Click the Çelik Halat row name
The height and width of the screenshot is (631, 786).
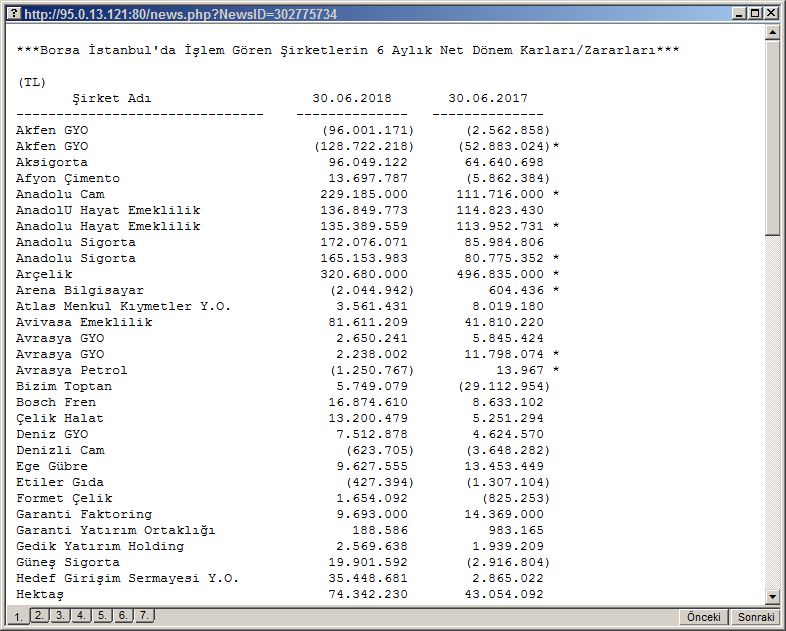click(x=60, y=418)
